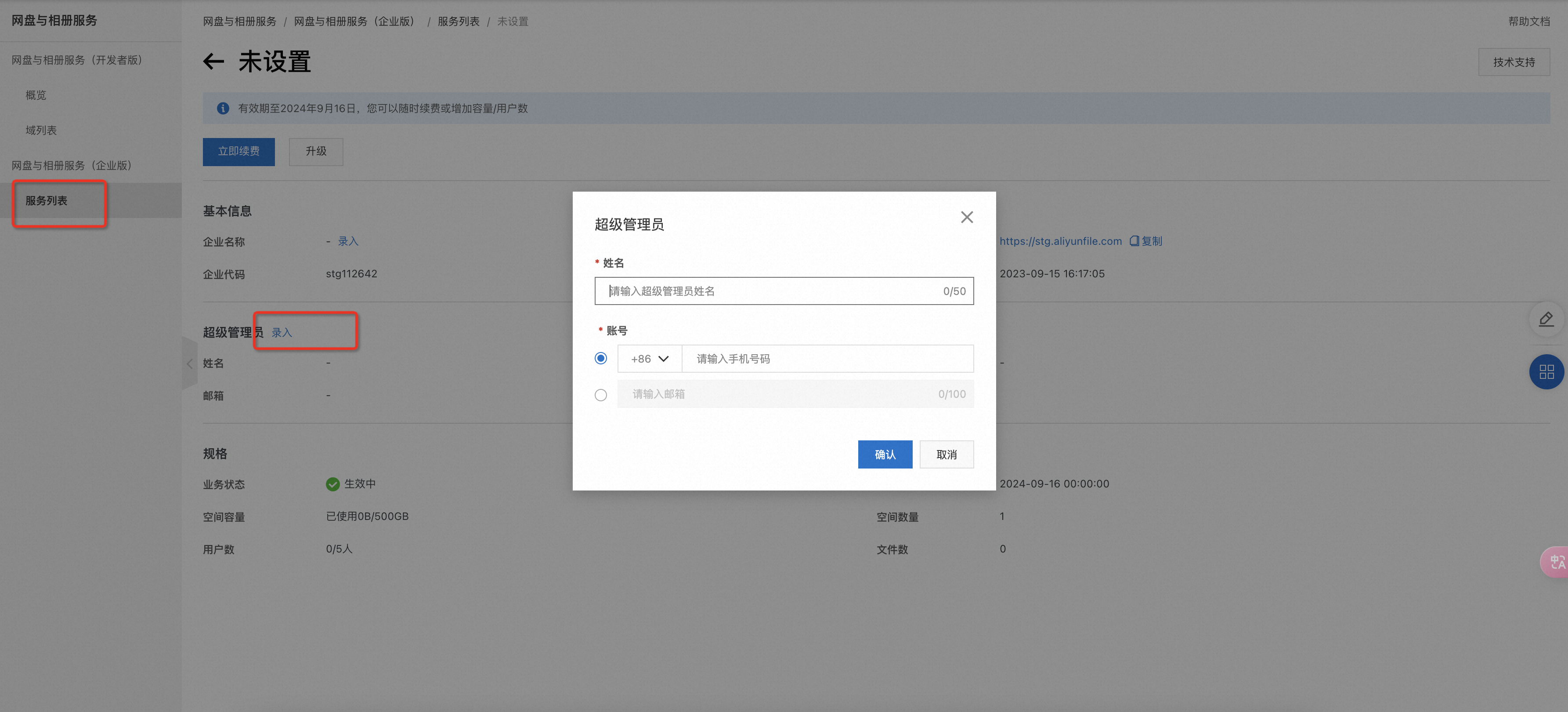Open the pencil edit floating button

click(x=1546, y=319)
